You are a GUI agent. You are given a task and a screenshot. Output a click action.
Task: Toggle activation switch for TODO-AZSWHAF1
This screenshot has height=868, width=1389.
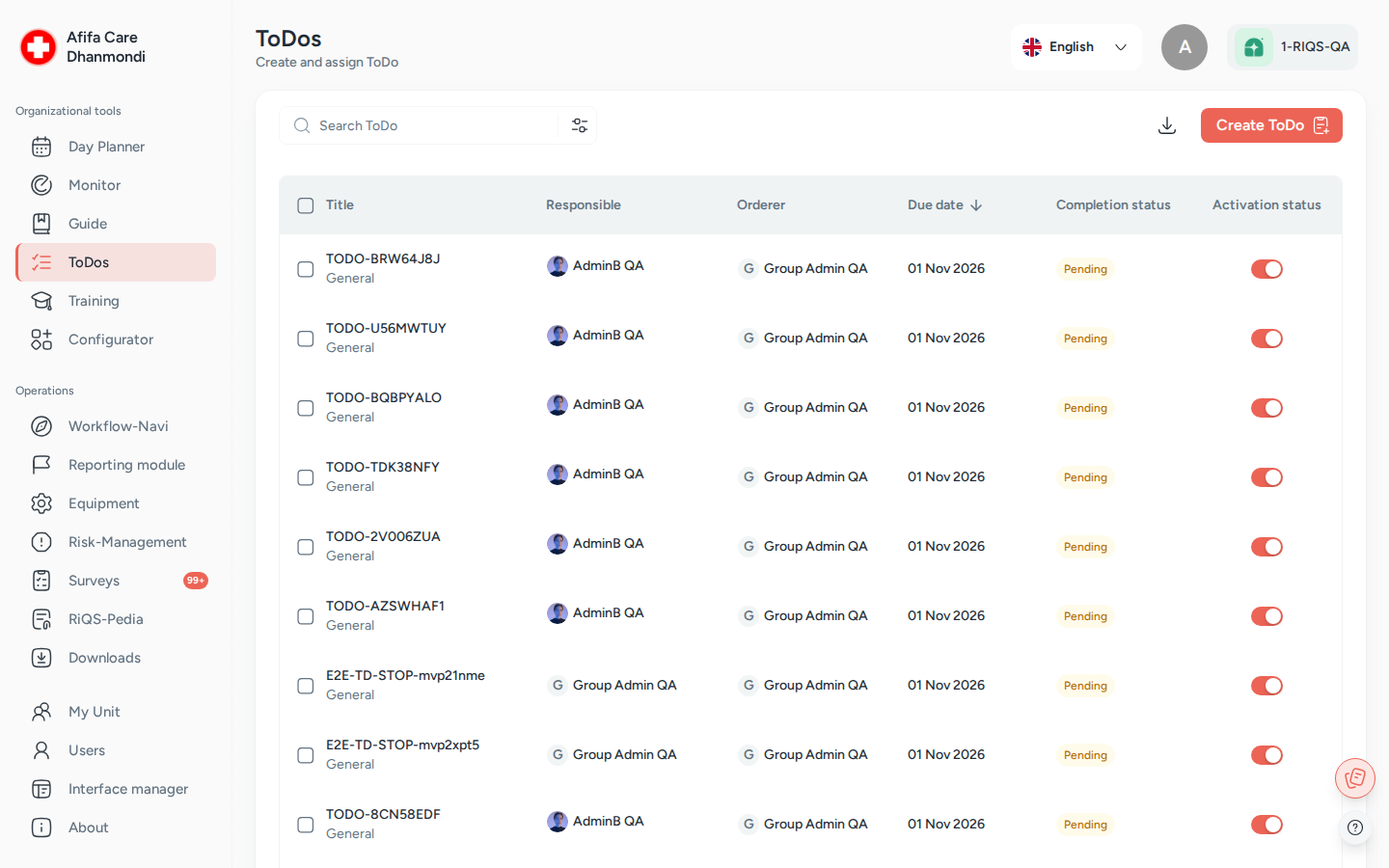(1266, 616)
